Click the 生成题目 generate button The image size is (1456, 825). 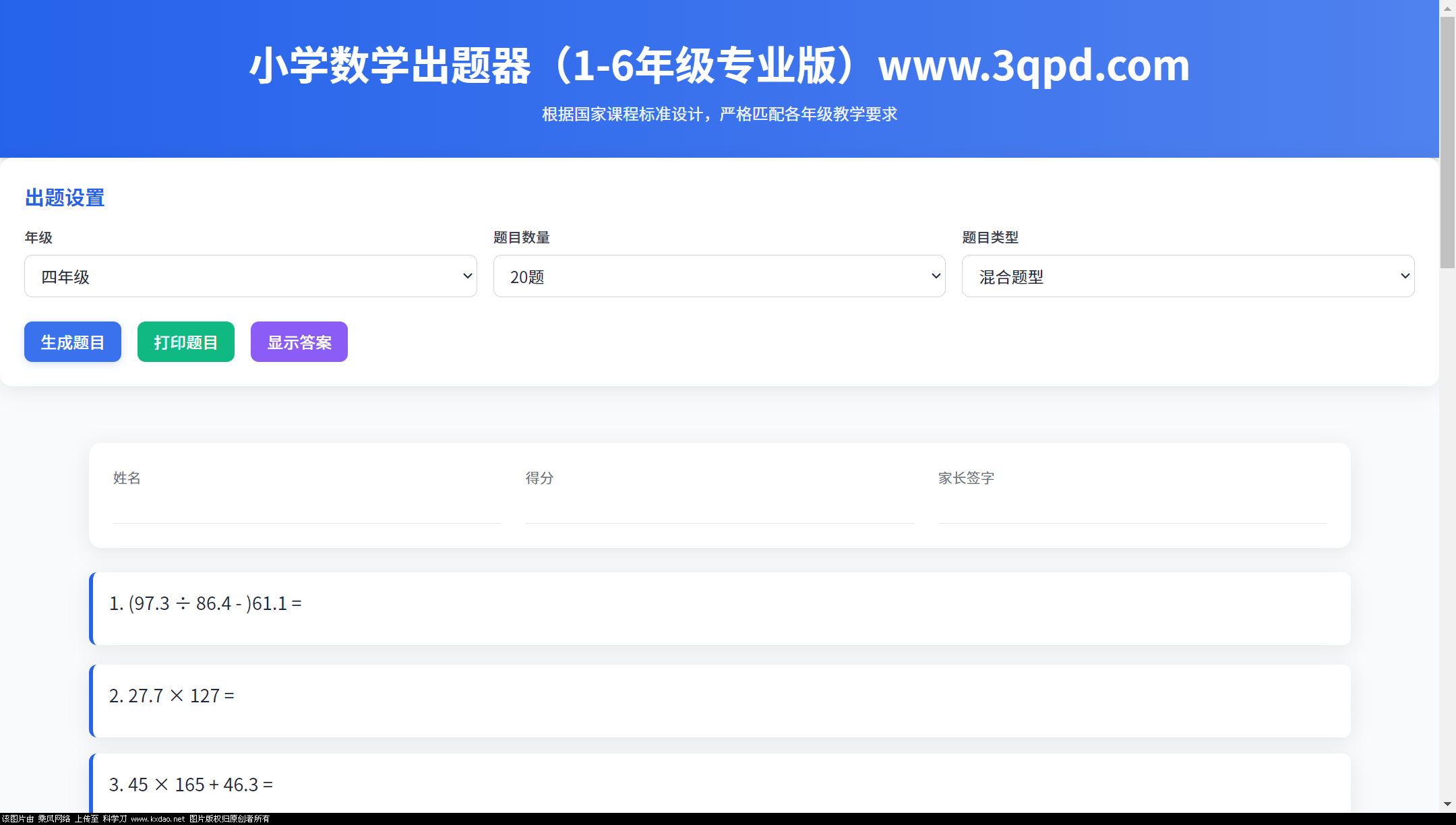[x=73, y=342]
